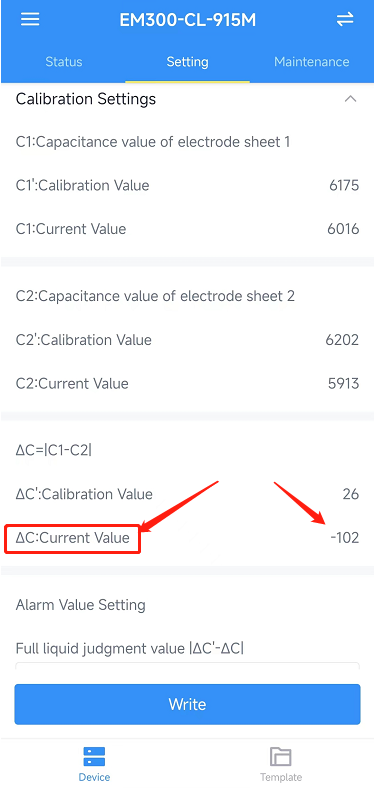This screenshot has height=793, width=378.
Task: Tap the ΔC Current Value label
Action: pos(72,538)
